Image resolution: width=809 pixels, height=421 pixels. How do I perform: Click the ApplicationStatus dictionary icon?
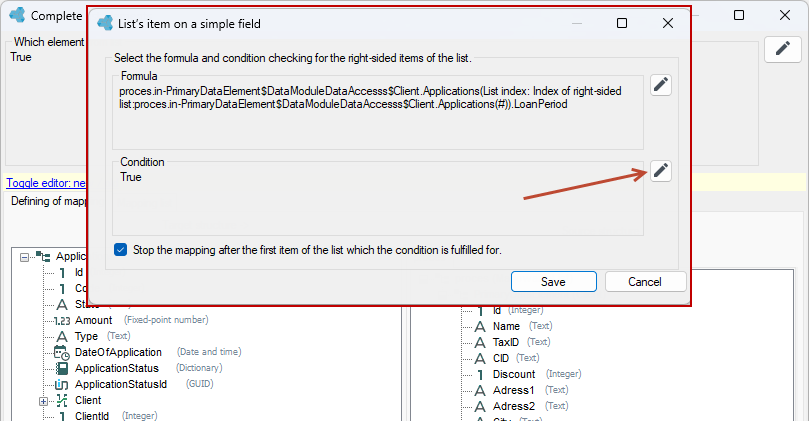tap(61, 368)
